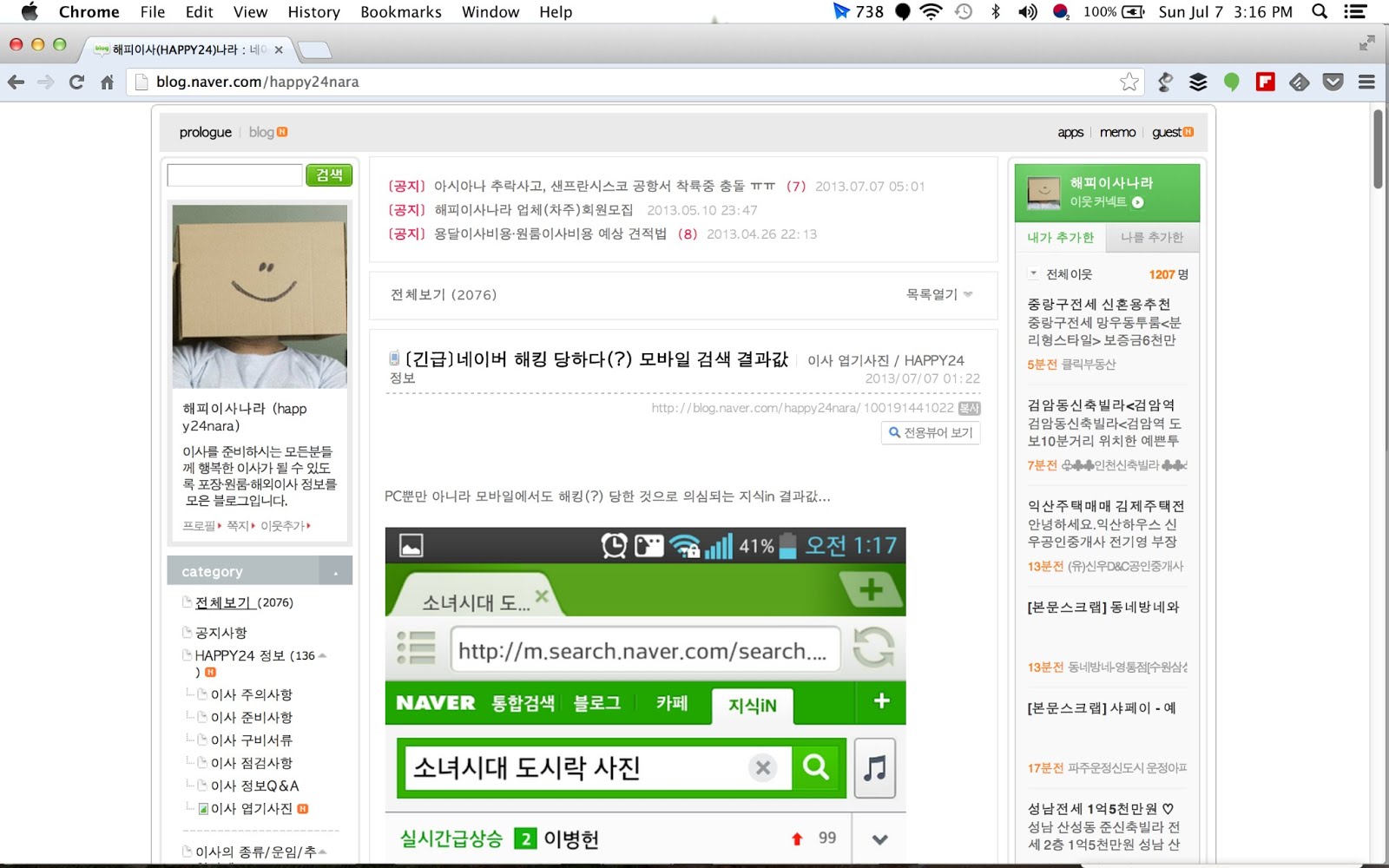Click the 전용뷰어 보기 button
This screenshot has height=868, width=1389.
[931, 432]
